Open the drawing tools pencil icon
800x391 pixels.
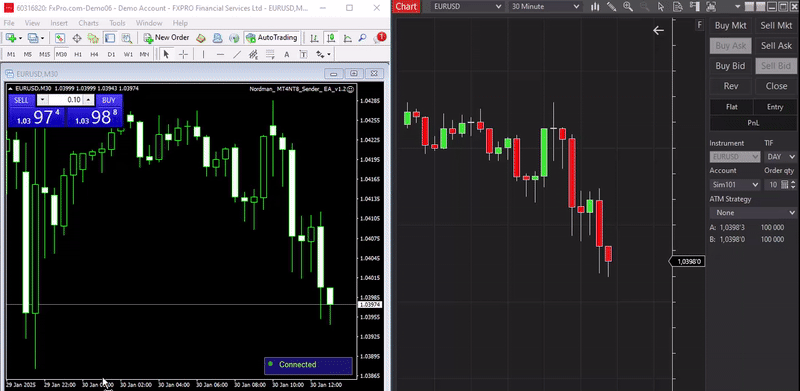[611, 6]
